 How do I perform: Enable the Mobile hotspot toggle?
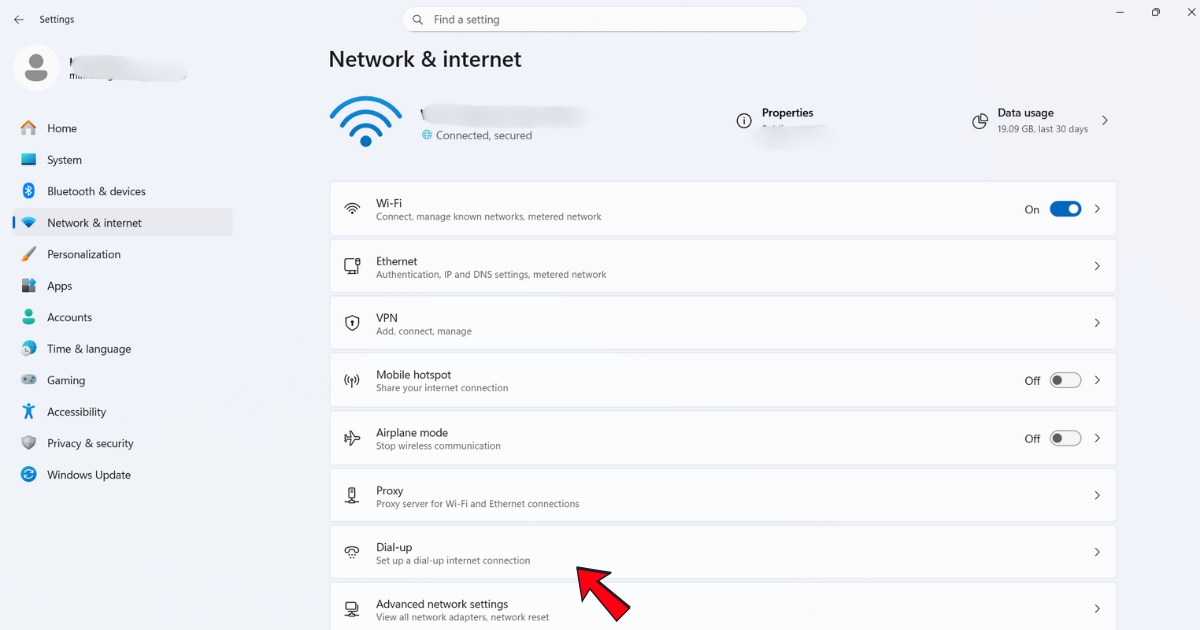coord(1065,380)
